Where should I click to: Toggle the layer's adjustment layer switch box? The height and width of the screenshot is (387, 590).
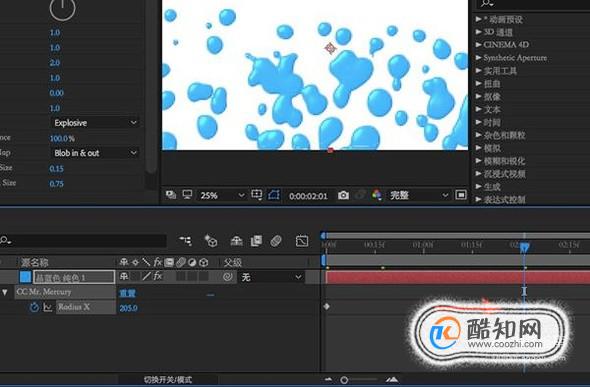click(192, 276)
